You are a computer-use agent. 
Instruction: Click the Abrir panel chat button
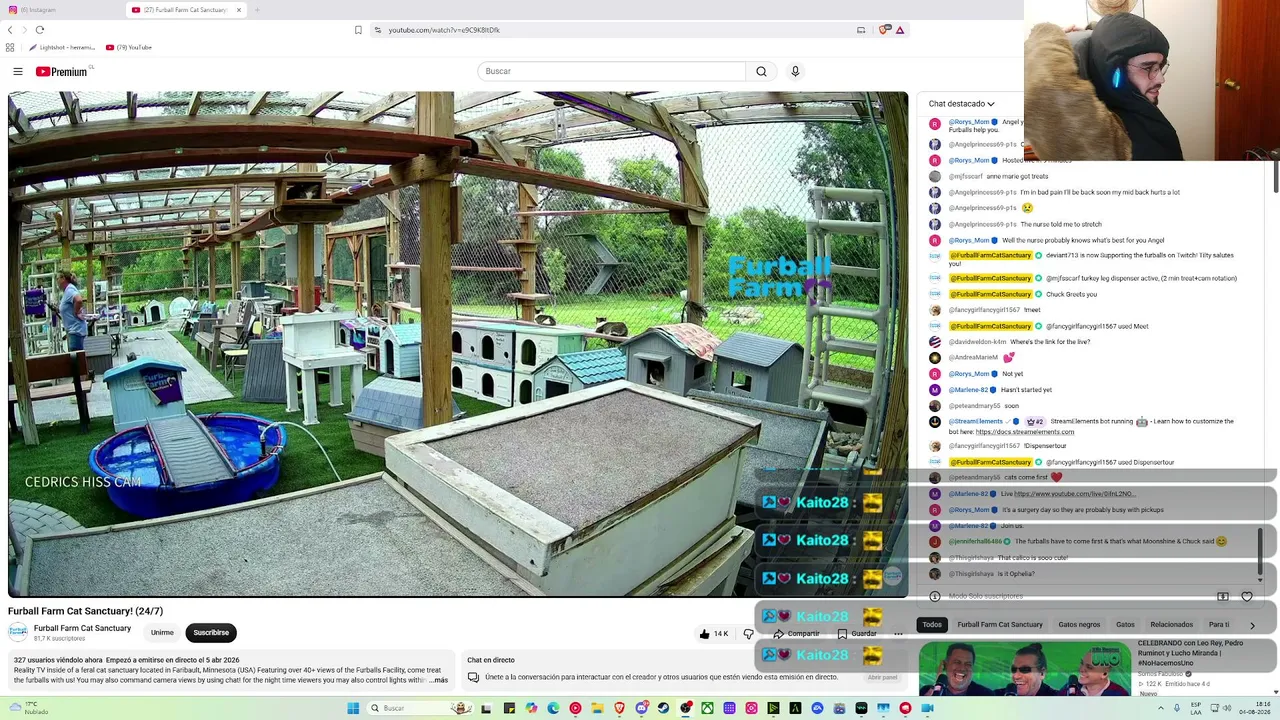pos(882,677)
